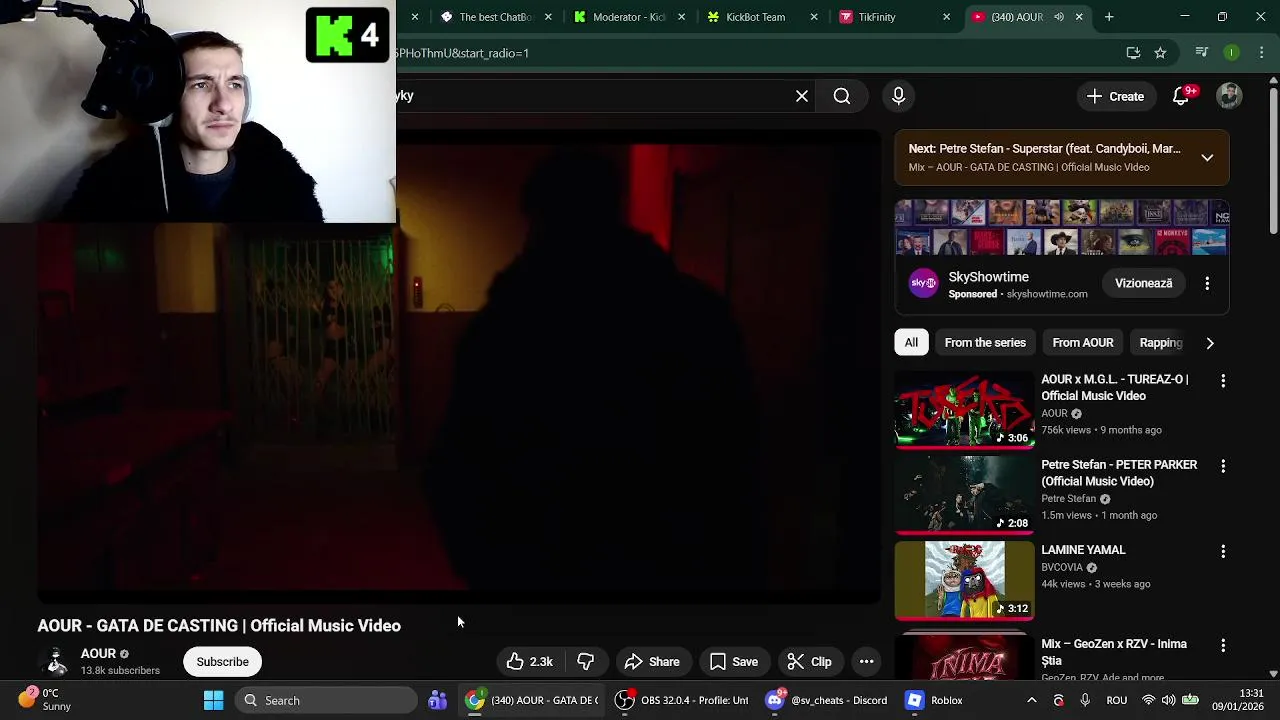Click the page vertical scrollbar
The image size is (1280, 720).
tap(1273, 160)
